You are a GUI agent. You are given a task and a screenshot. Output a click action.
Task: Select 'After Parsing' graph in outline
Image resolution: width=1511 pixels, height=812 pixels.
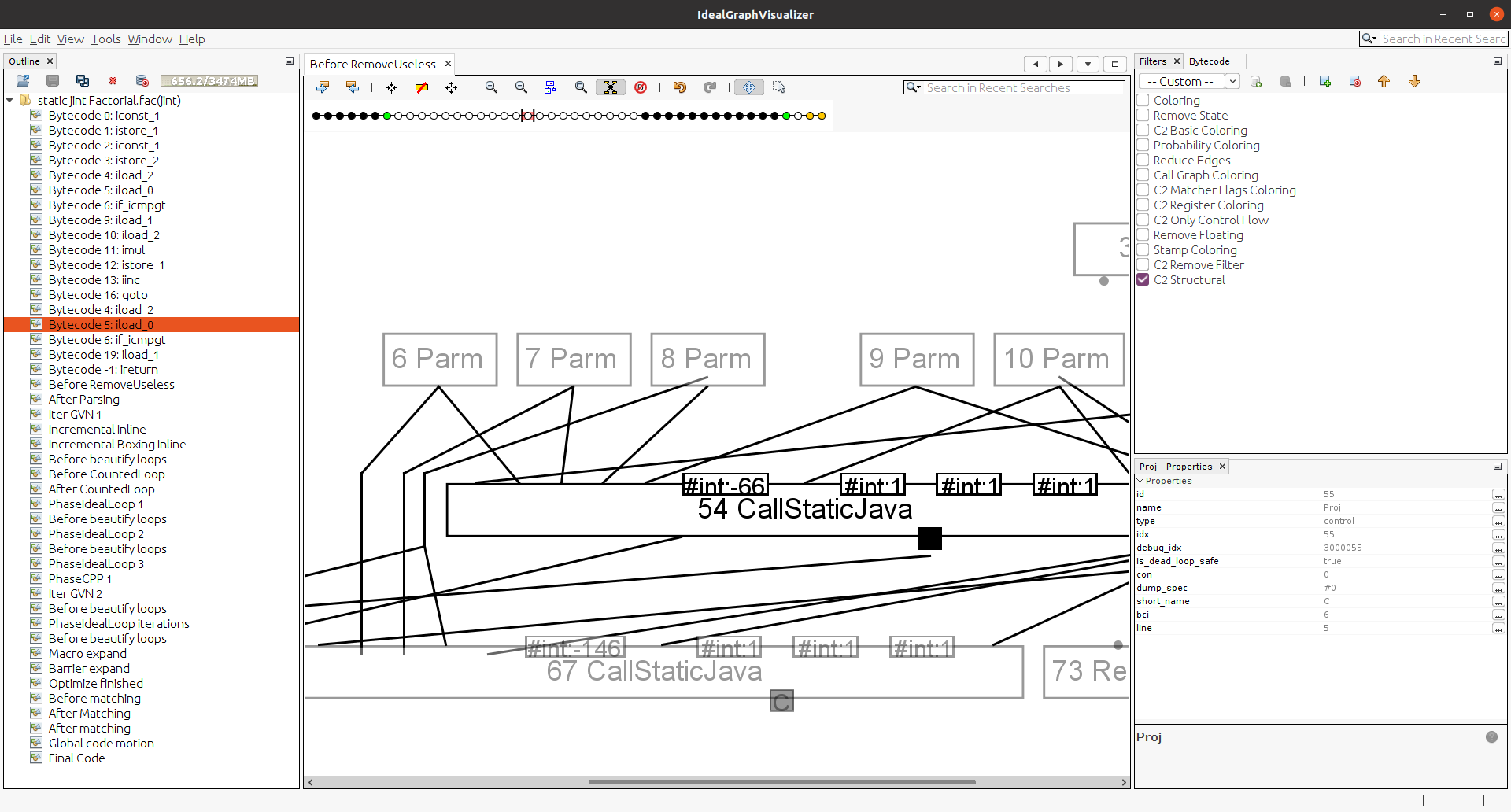click(84, 400)
